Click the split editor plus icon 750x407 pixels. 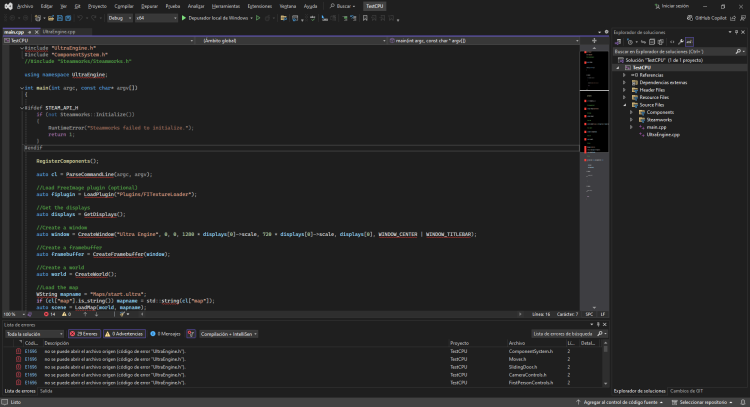tap(594, 41)
